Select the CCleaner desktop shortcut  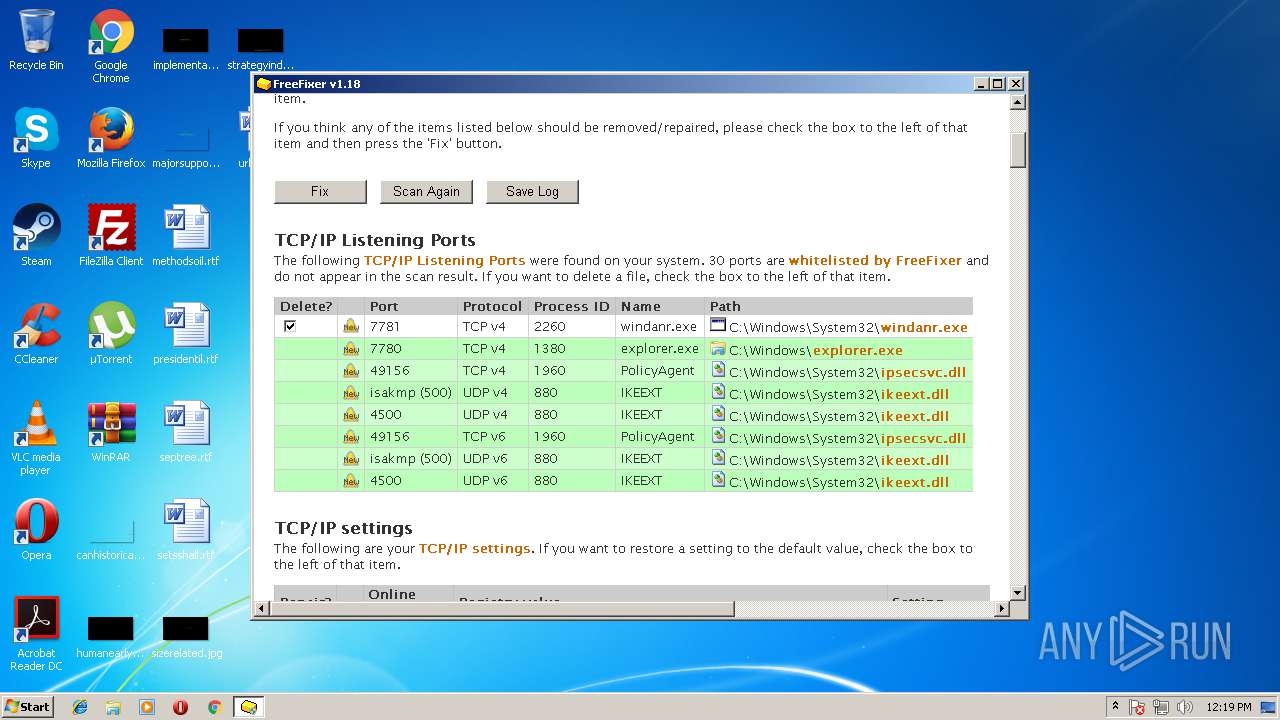[36, 334]
